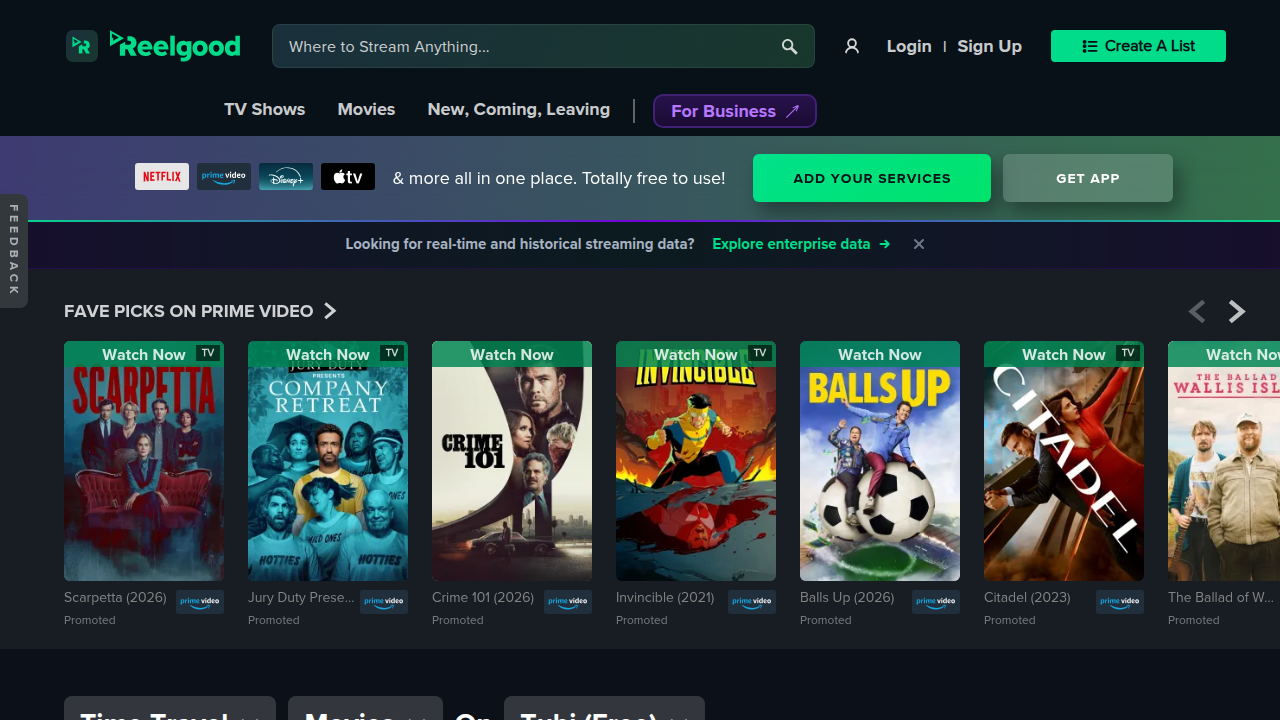Show previous carousel items with left arrow
The image size is (1280, 720).
[1197, 312]
